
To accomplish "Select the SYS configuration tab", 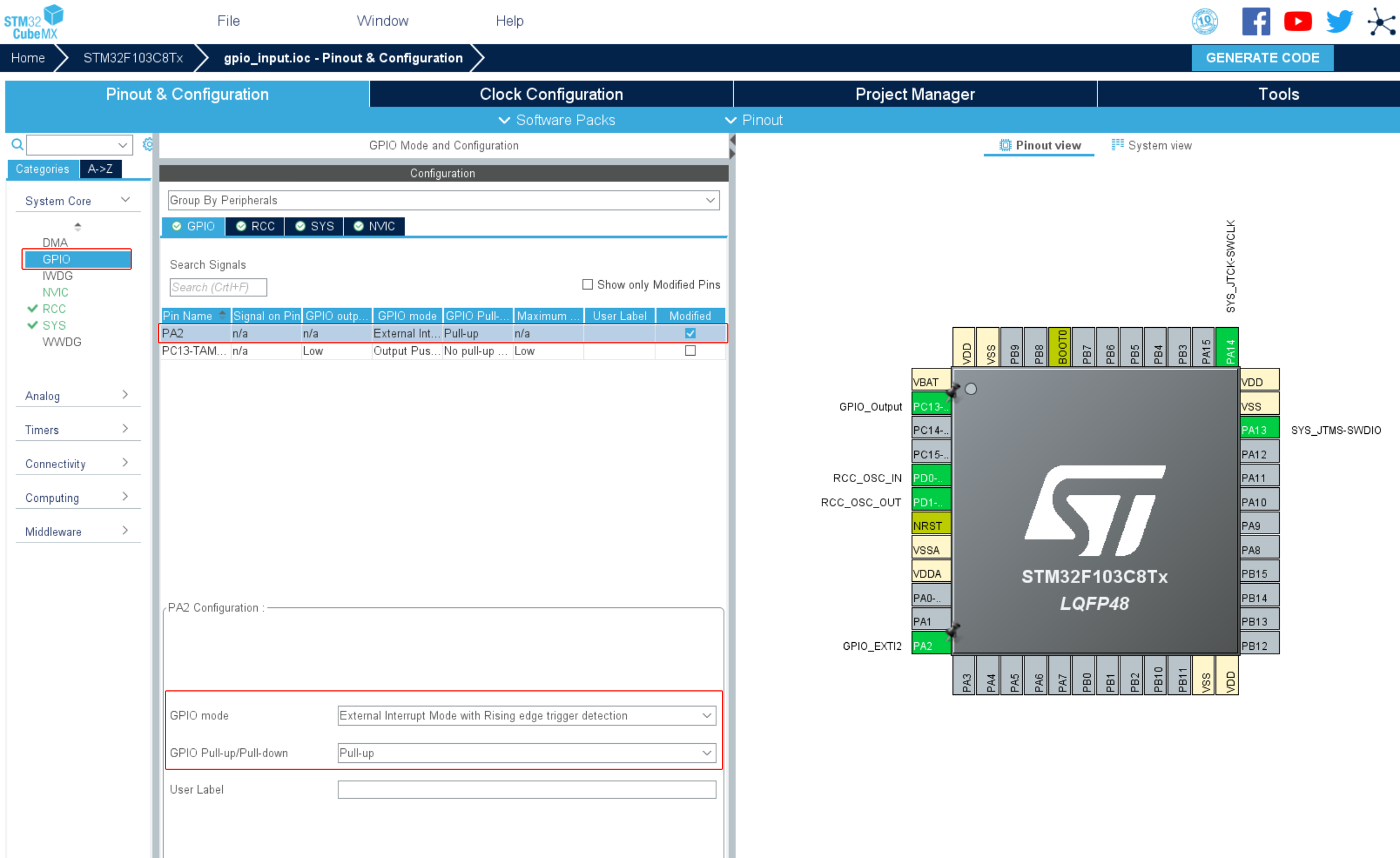I will 314,226.
